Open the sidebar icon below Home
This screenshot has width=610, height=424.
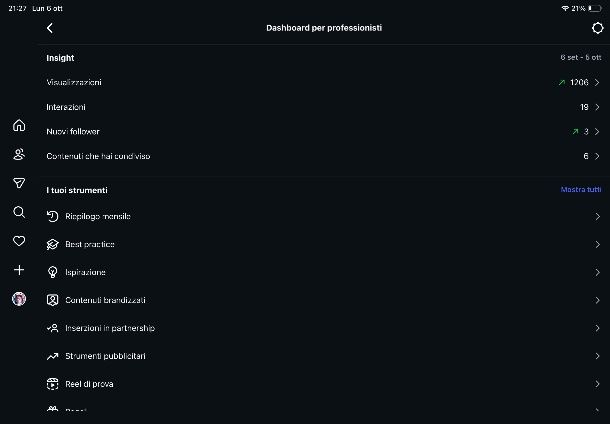pyautogui.click(x=19, y=155)
